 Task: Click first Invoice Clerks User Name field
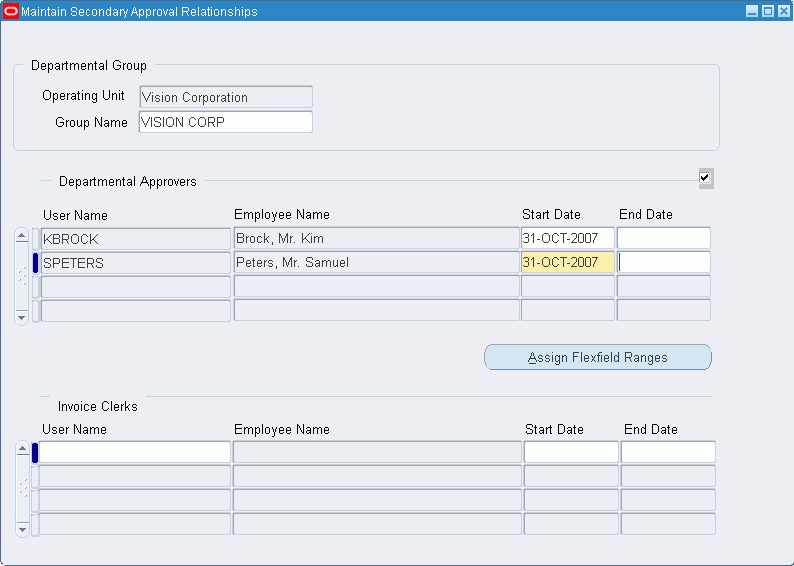[135, 452]
